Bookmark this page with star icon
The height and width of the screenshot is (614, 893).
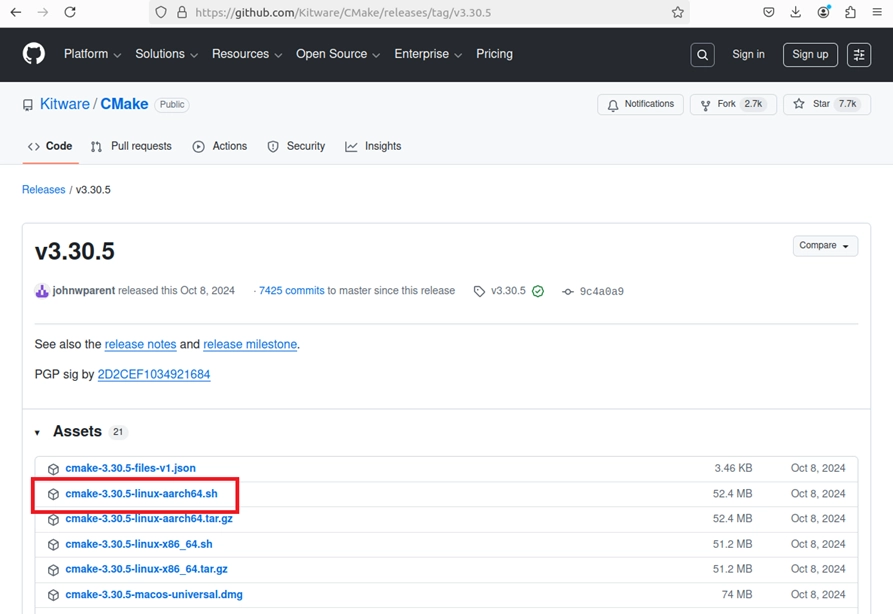click(x=678, y=13)
